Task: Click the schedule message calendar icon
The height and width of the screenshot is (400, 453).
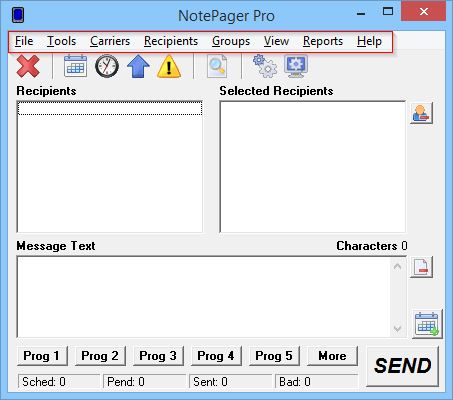Action: pyautogui.click(x=427, y=324)
